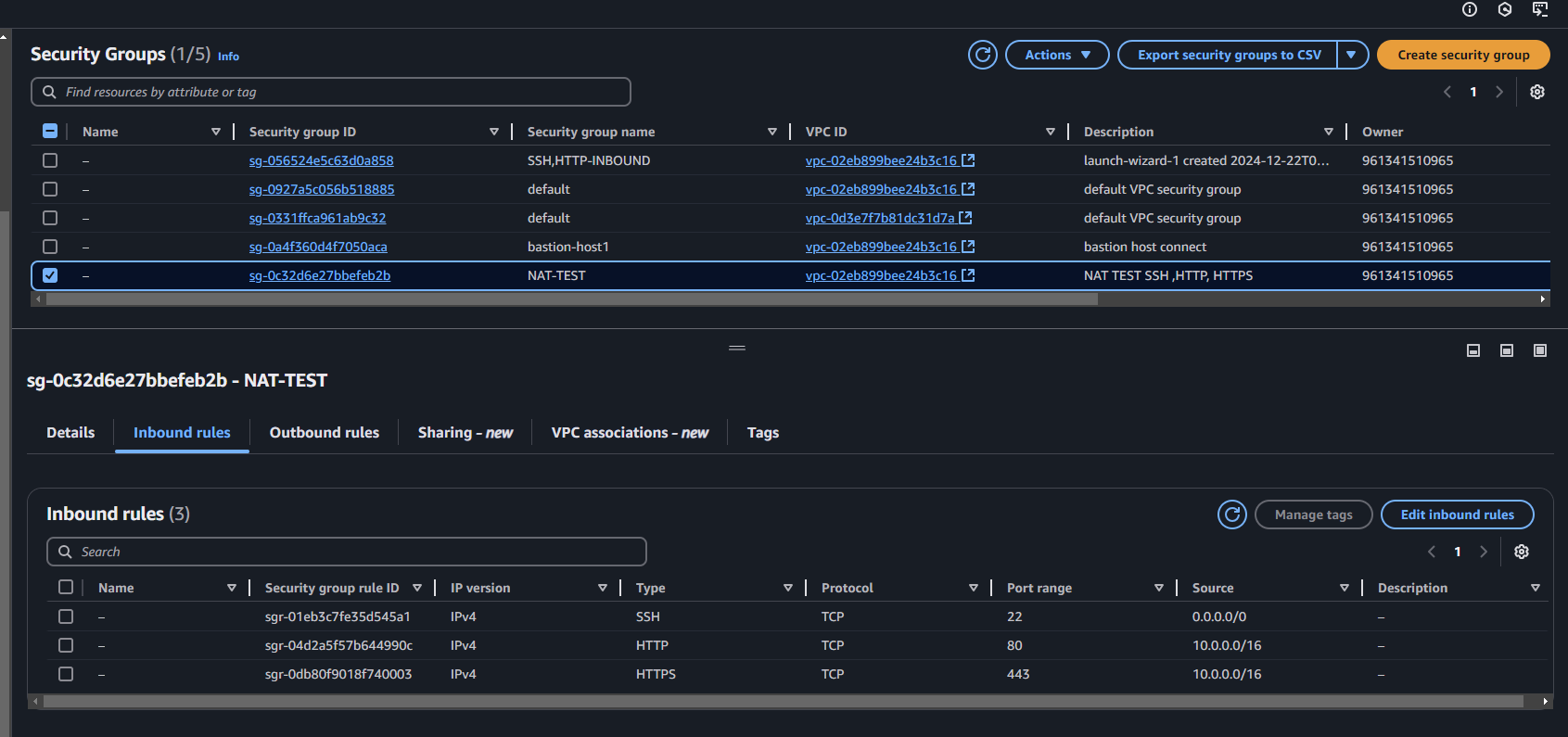Open the Actions dropdown menu
Viewport: 1568px width, 737px height.
point(1057,55)
